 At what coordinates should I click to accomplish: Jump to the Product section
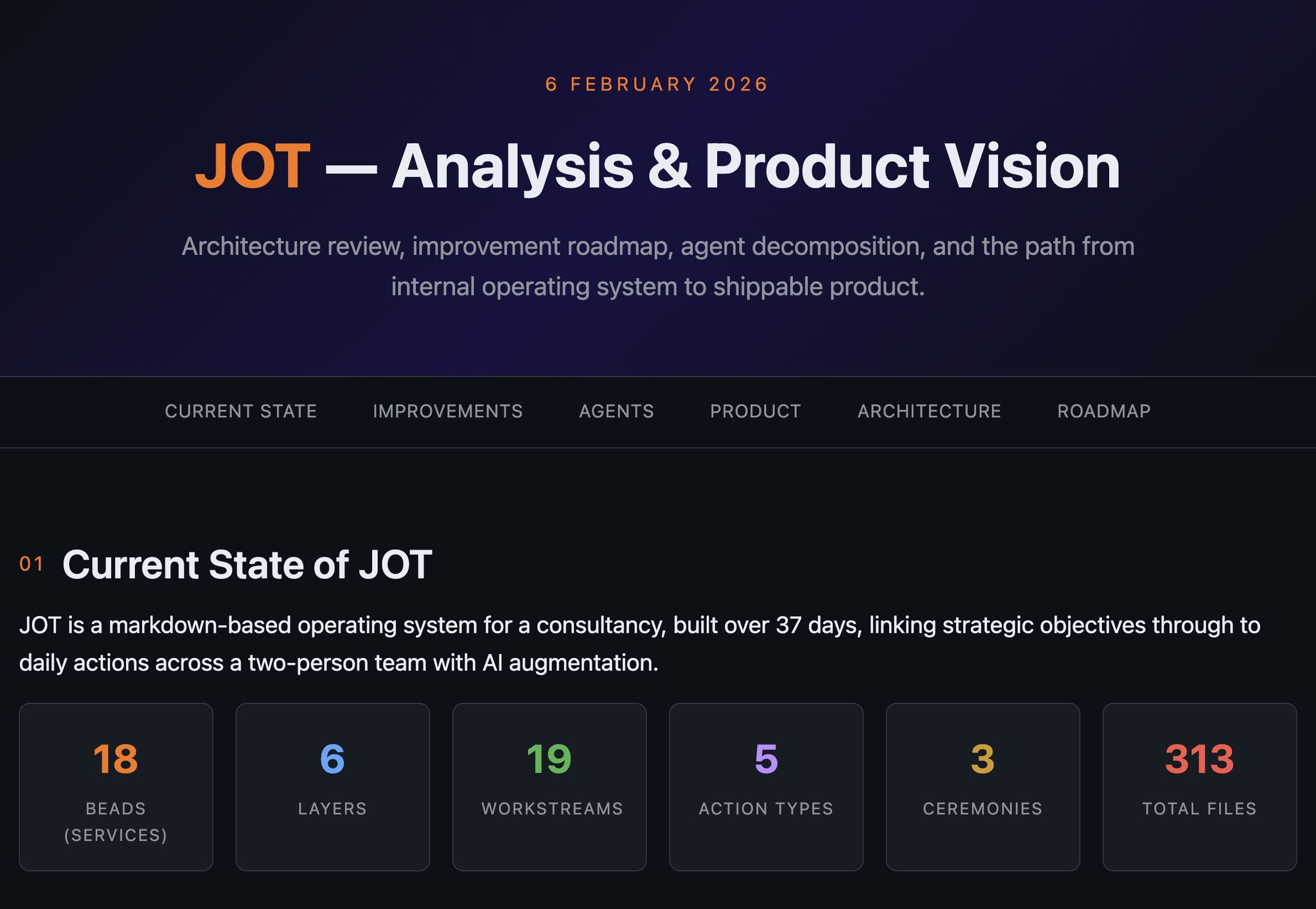coord(755,411)
